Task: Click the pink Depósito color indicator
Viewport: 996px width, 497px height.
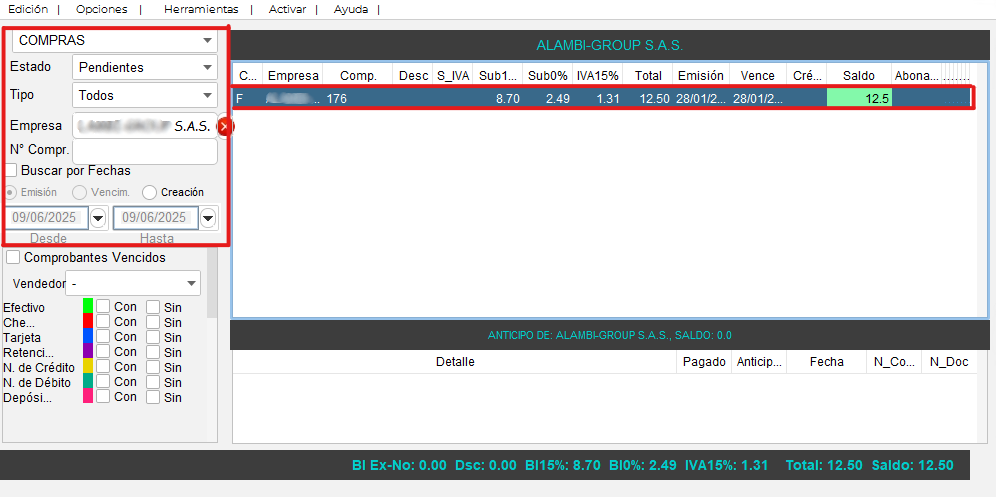Action: coord(88,397)
